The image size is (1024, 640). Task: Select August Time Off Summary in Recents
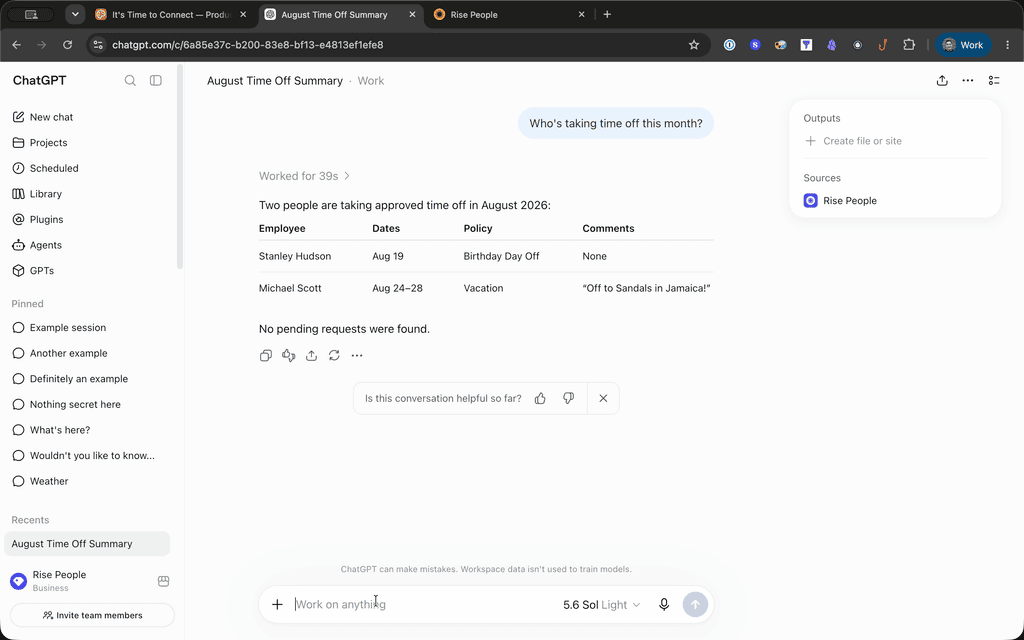point(87,543)
